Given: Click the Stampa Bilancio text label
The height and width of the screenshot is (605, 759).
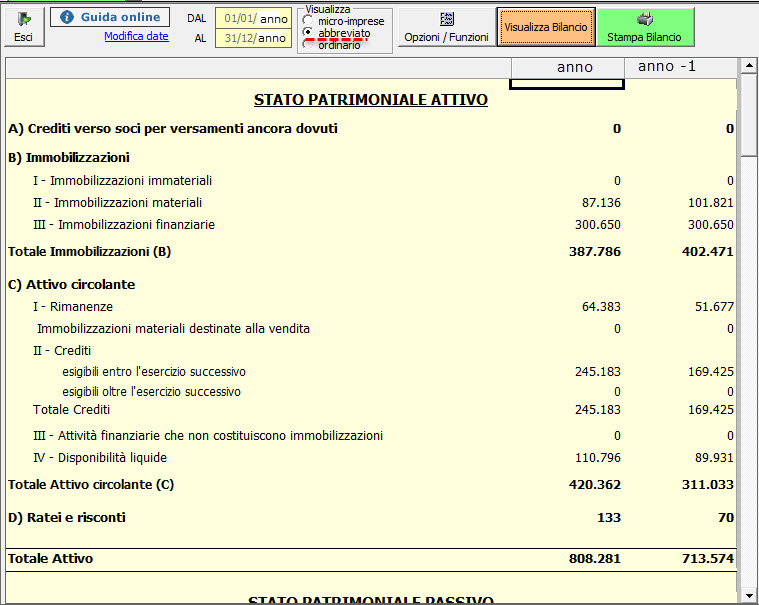Looking at the screenshot, I should (644, 37).
